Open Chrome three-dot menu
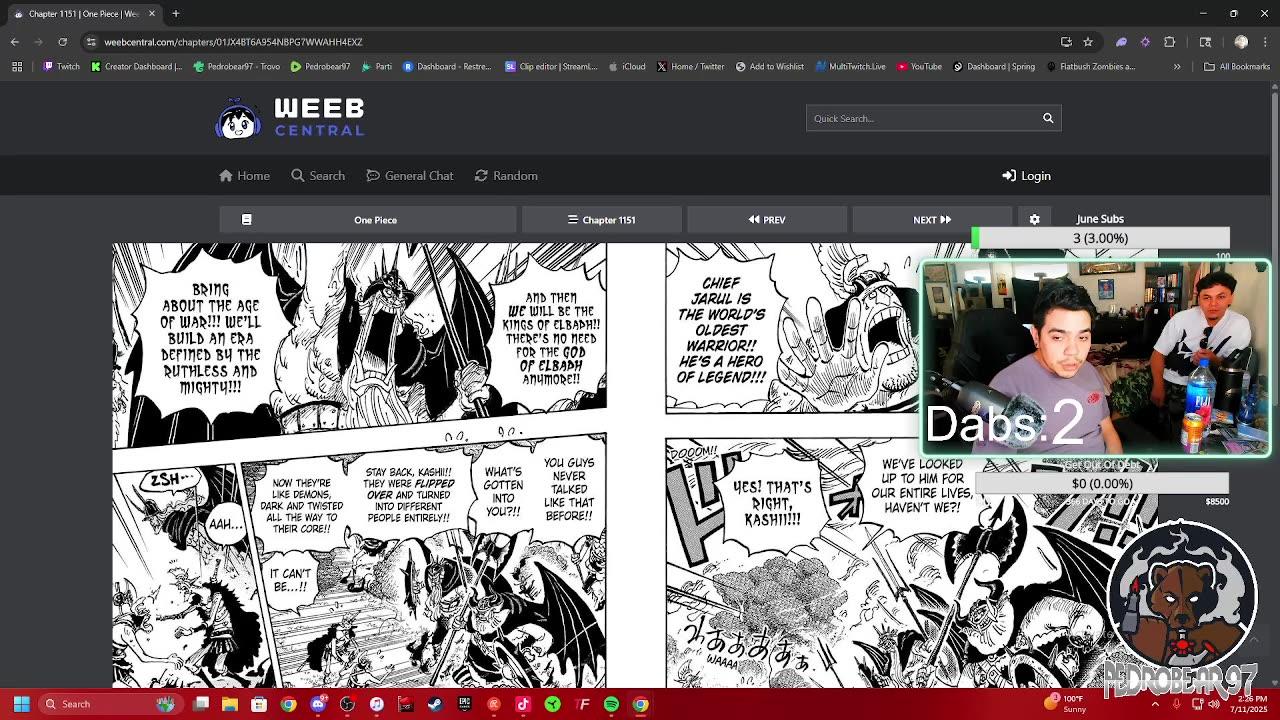This screenshot has width=1280, height=720. coord(1264,42)
